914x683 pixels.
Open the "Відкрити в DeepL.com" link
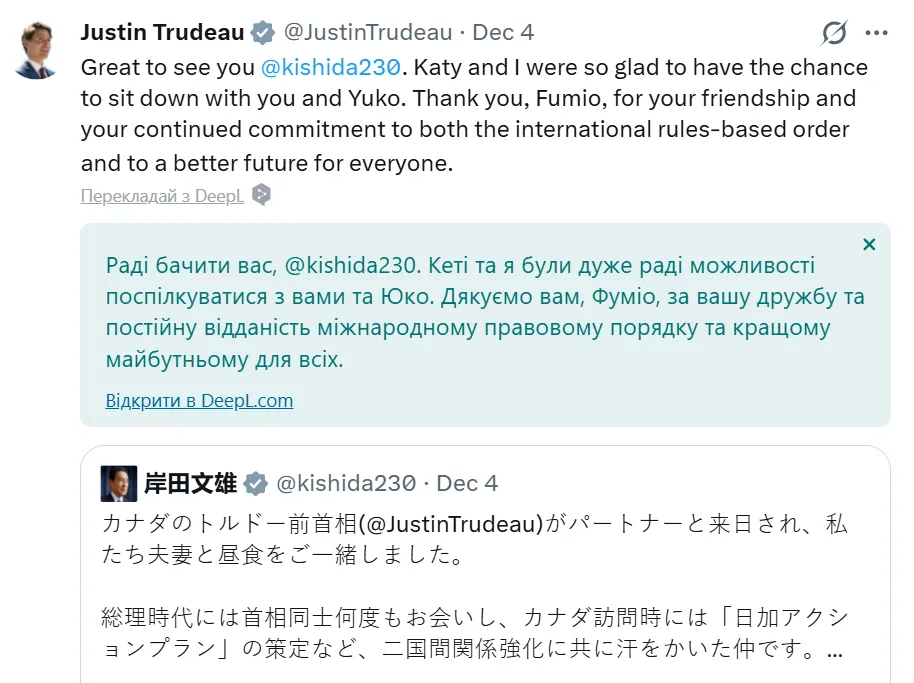pyautogui.click(x=199, y=401)
